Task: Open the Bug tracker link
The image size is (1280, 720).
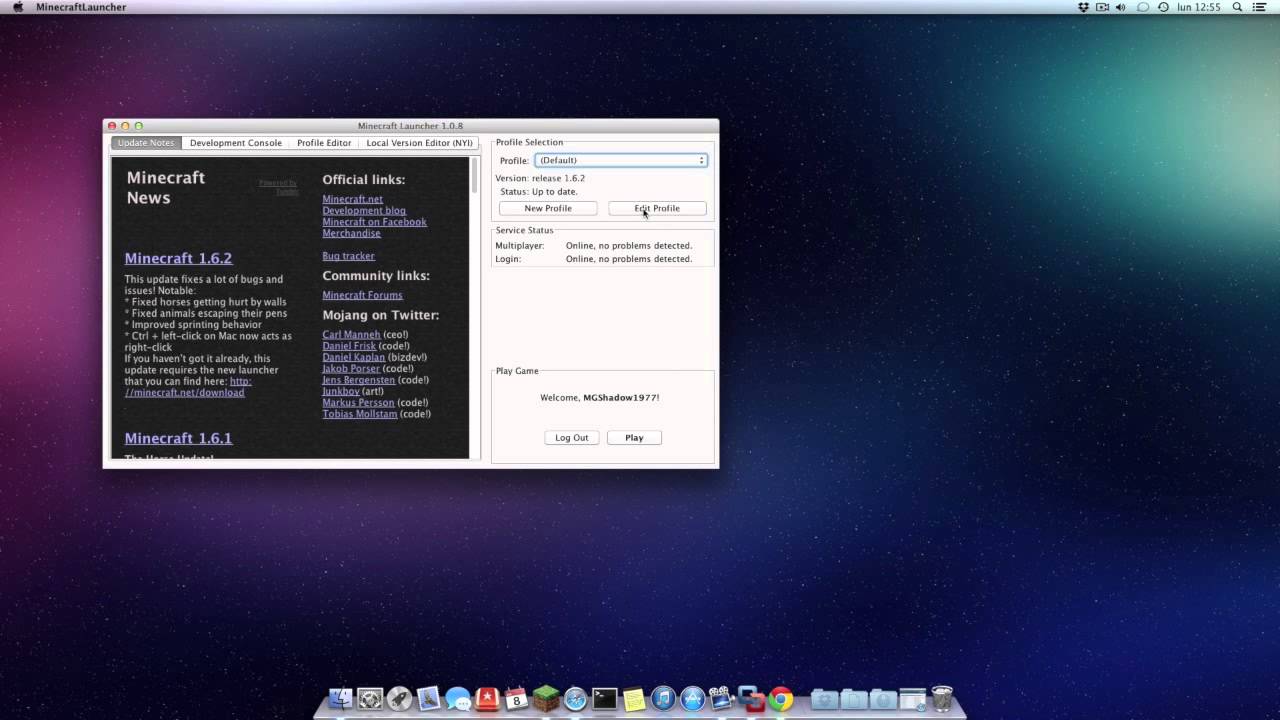Action: 348,256
